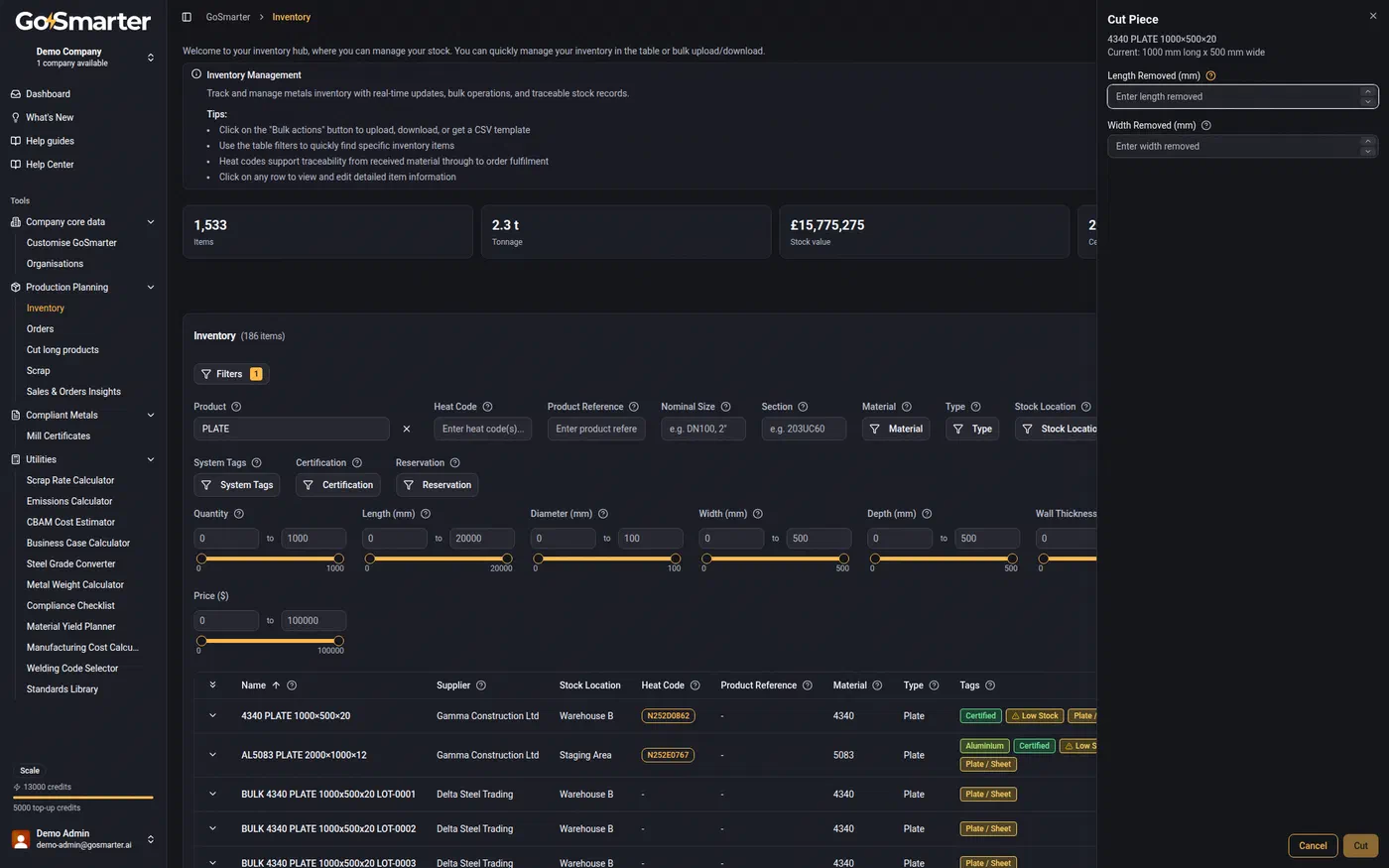Expand the 4340 PLATE 1000×500×20 row
This screenshot has height=868, width=1389.
212,715
